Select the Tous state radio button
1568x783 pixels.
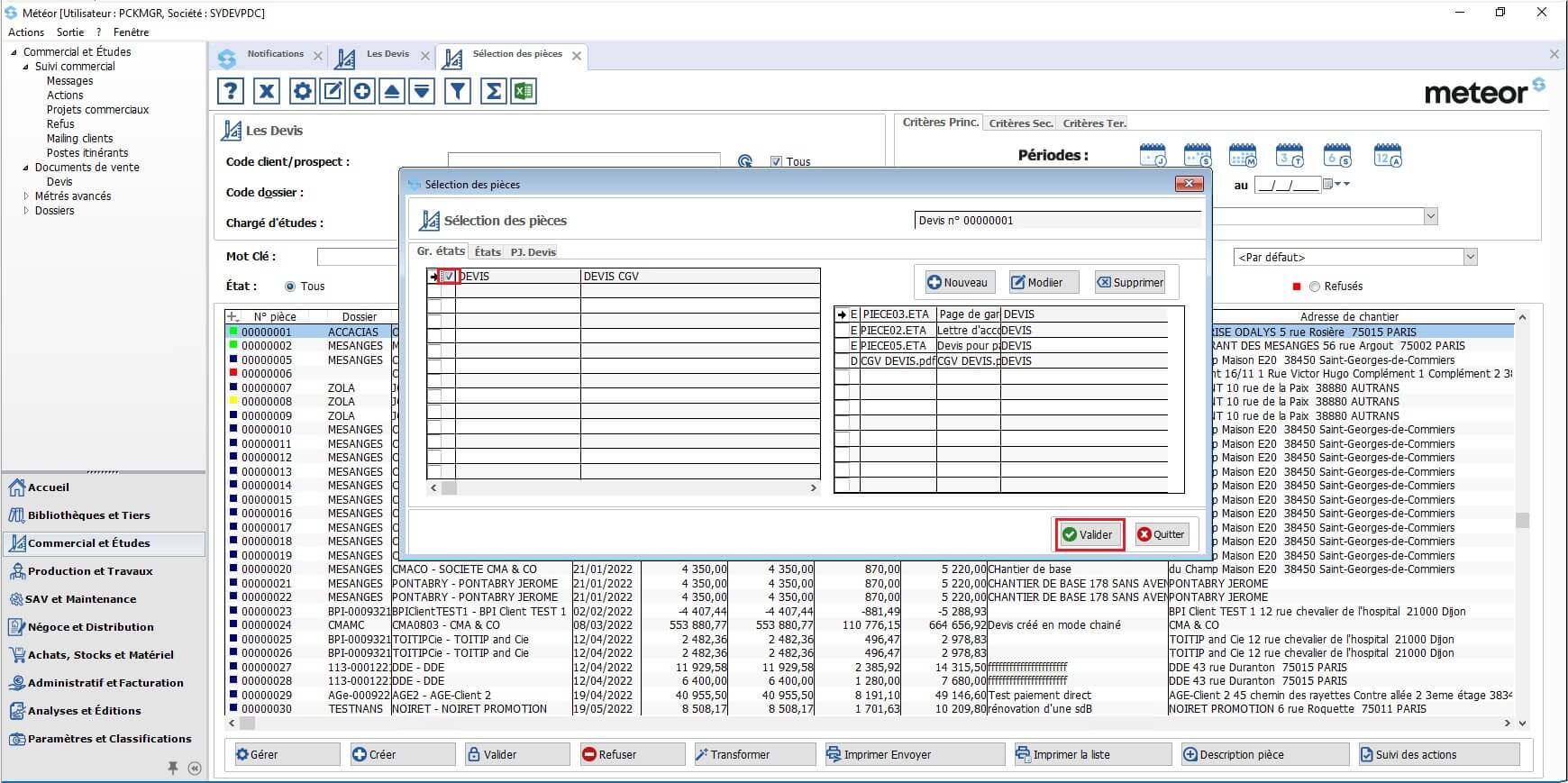click(x=290, y=287)
